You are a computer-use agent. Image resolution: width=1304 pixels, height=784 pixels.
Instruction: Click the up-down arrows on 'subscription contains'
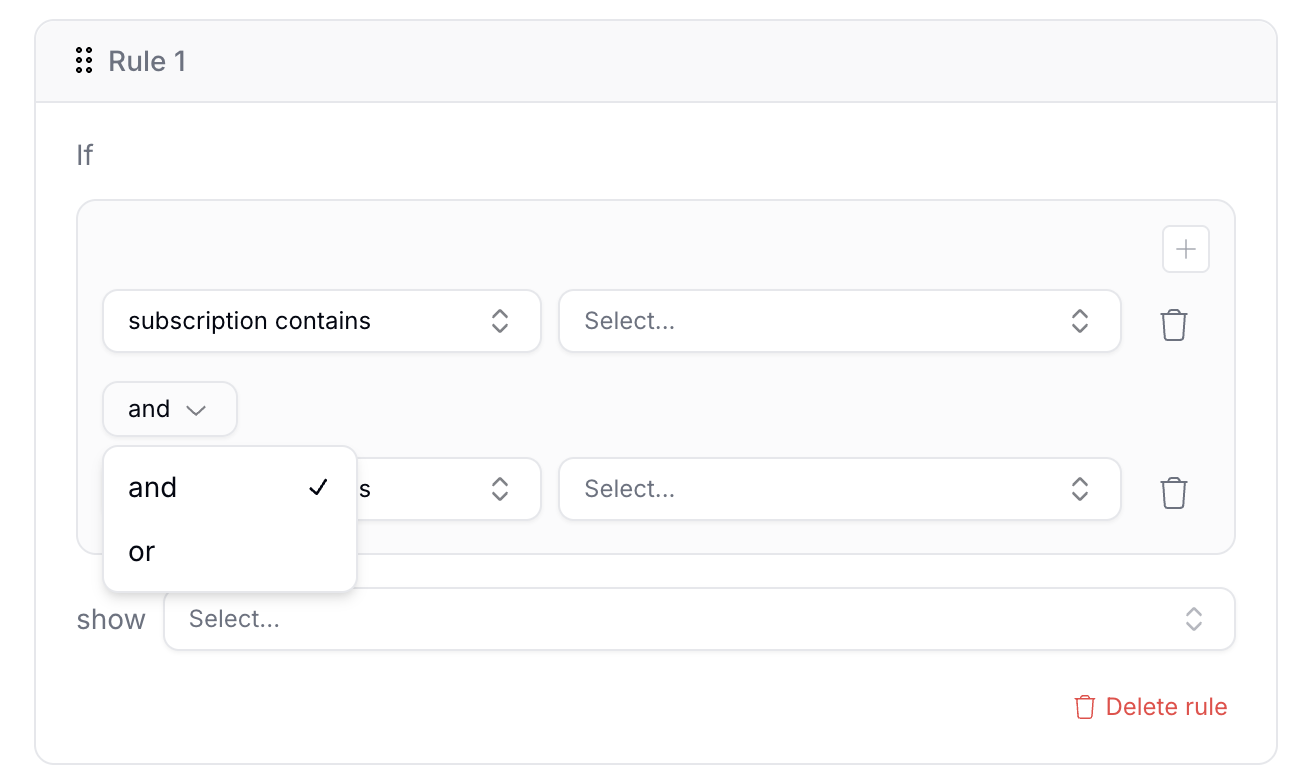(x=500, y=321)
